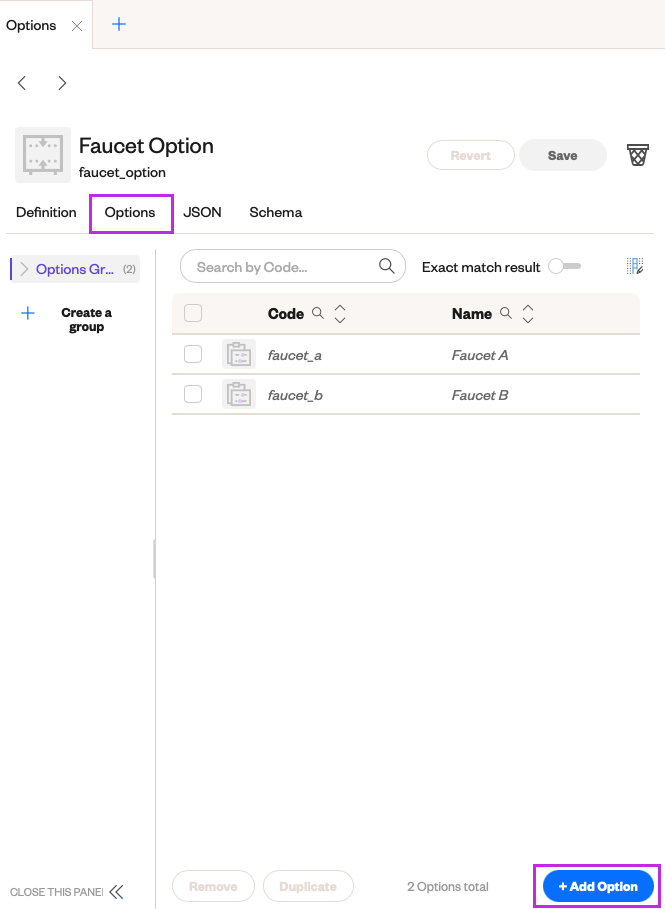Click the Duplicate button

tap(308, 886)
